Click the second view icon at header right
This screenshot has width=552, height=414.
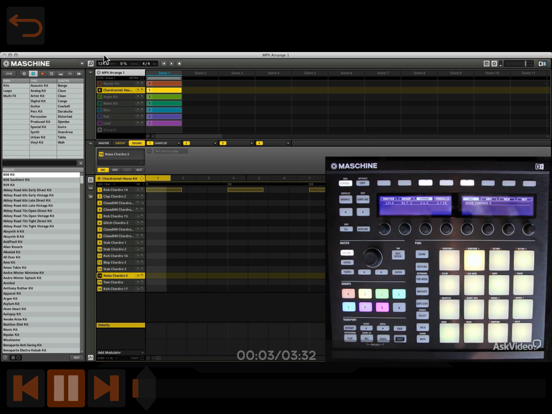494,64
